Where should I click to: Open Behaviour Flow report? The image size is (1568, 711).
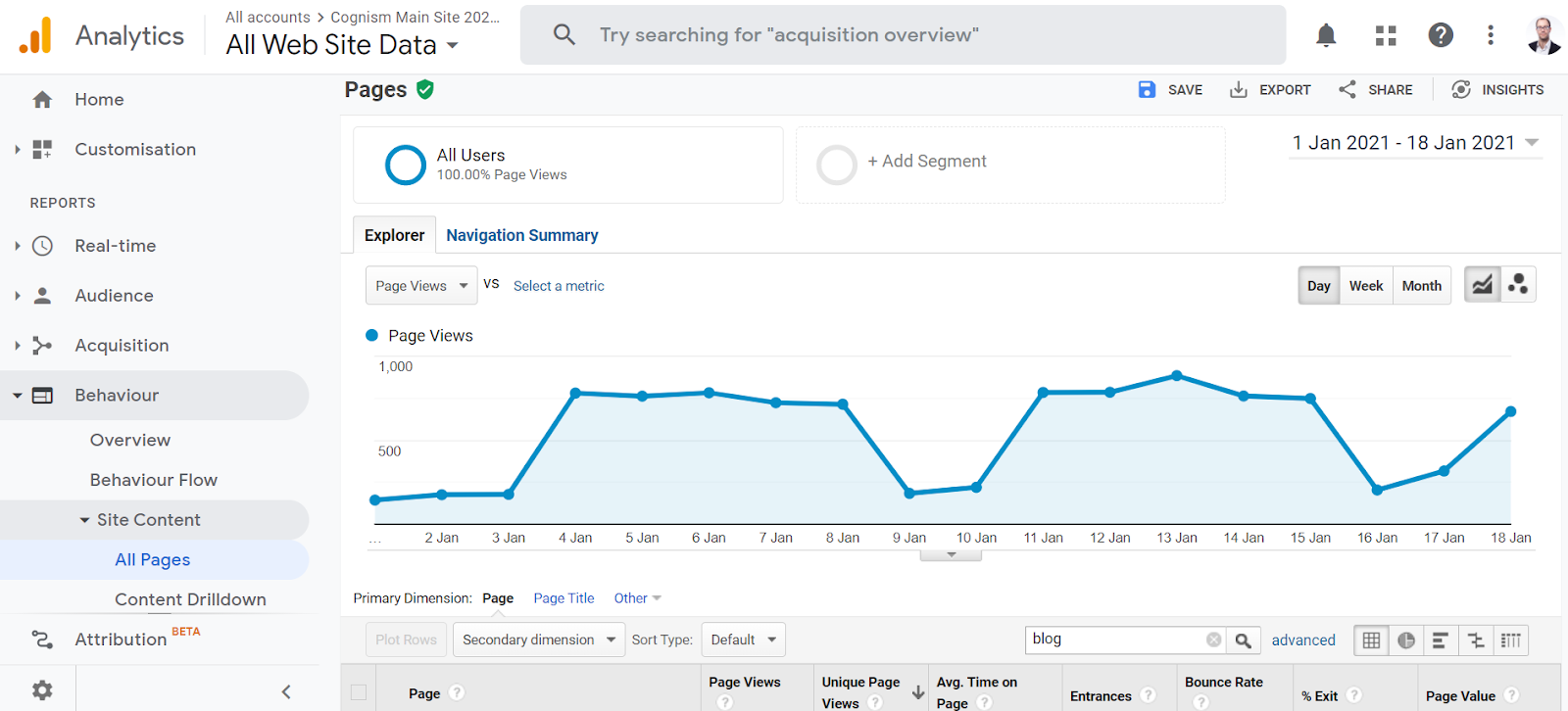click(x=154, y=480)
